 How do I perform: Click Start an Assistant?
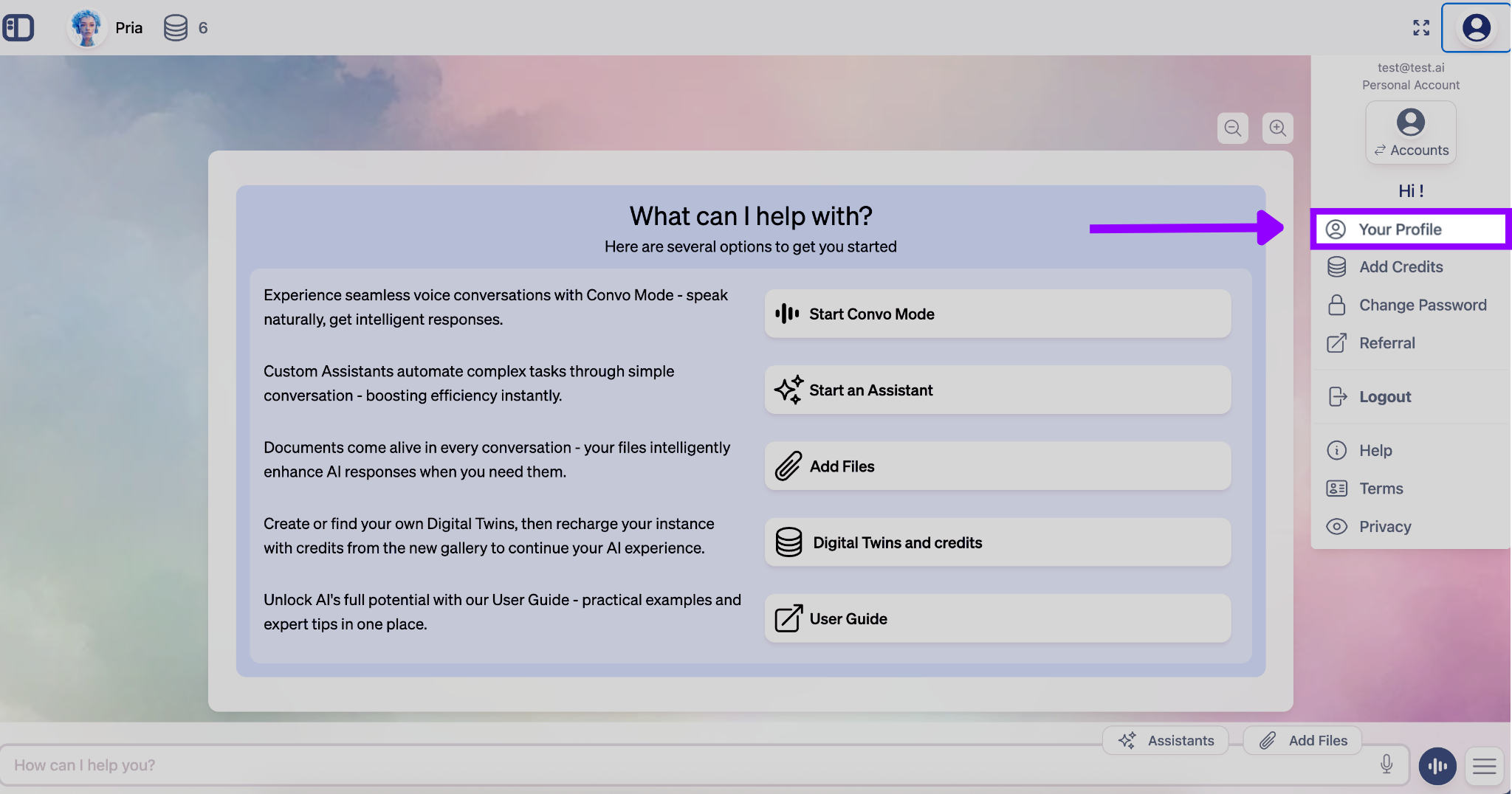(996, 390)
